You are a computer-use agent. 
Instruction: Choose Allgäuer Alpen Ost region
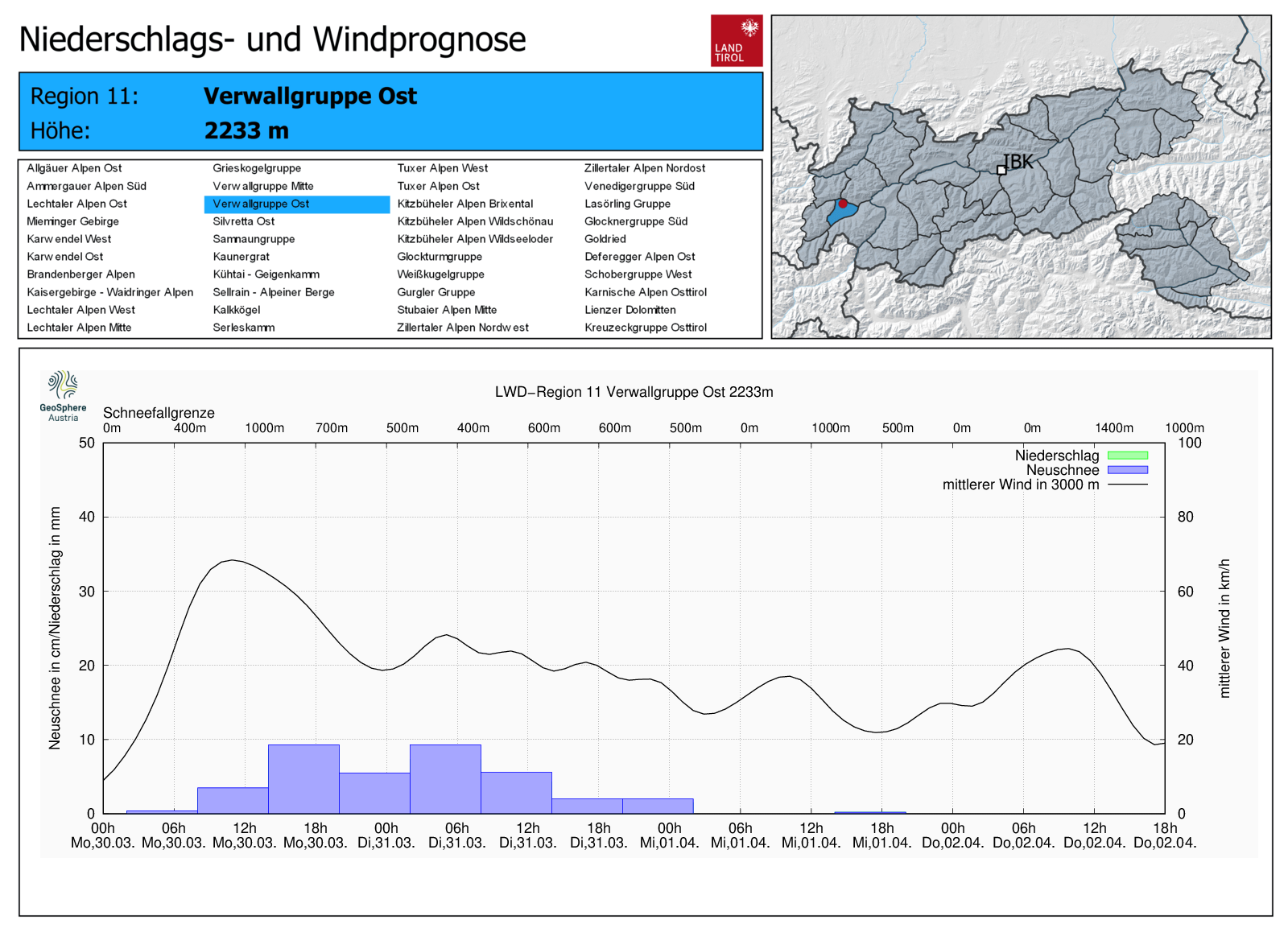pos(74,168)
